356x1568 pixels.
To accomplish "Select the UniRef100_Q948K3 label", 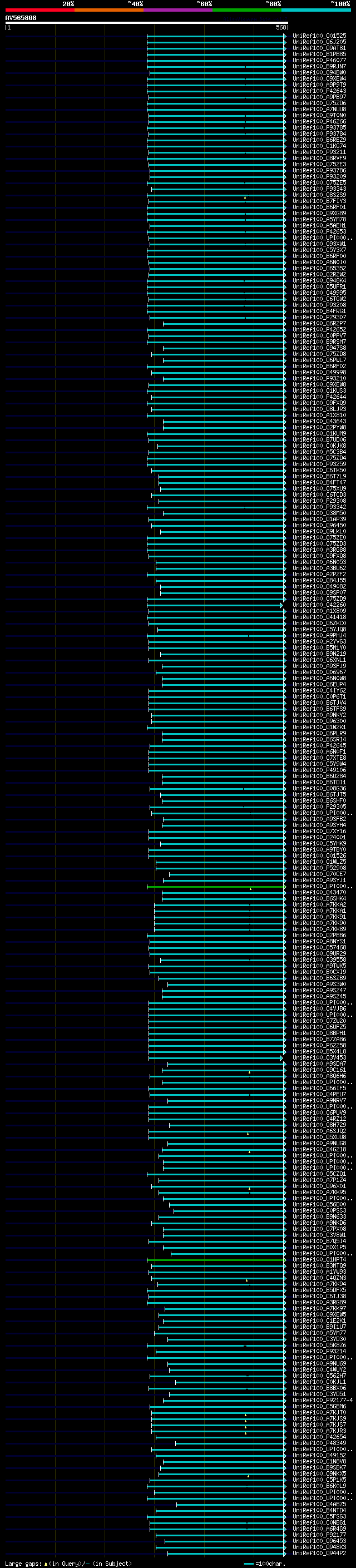I will pyautogui.click(x=319, y=1547).
